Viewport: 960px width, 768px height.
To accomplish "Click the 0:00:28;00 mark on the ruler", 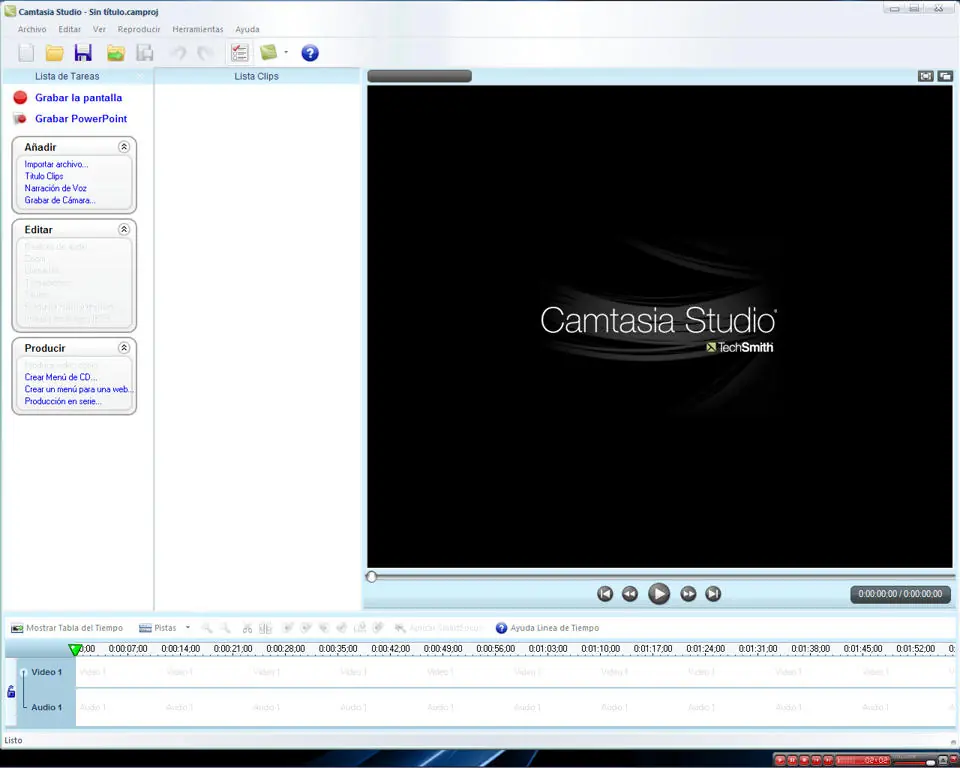I will click(285, 648).
